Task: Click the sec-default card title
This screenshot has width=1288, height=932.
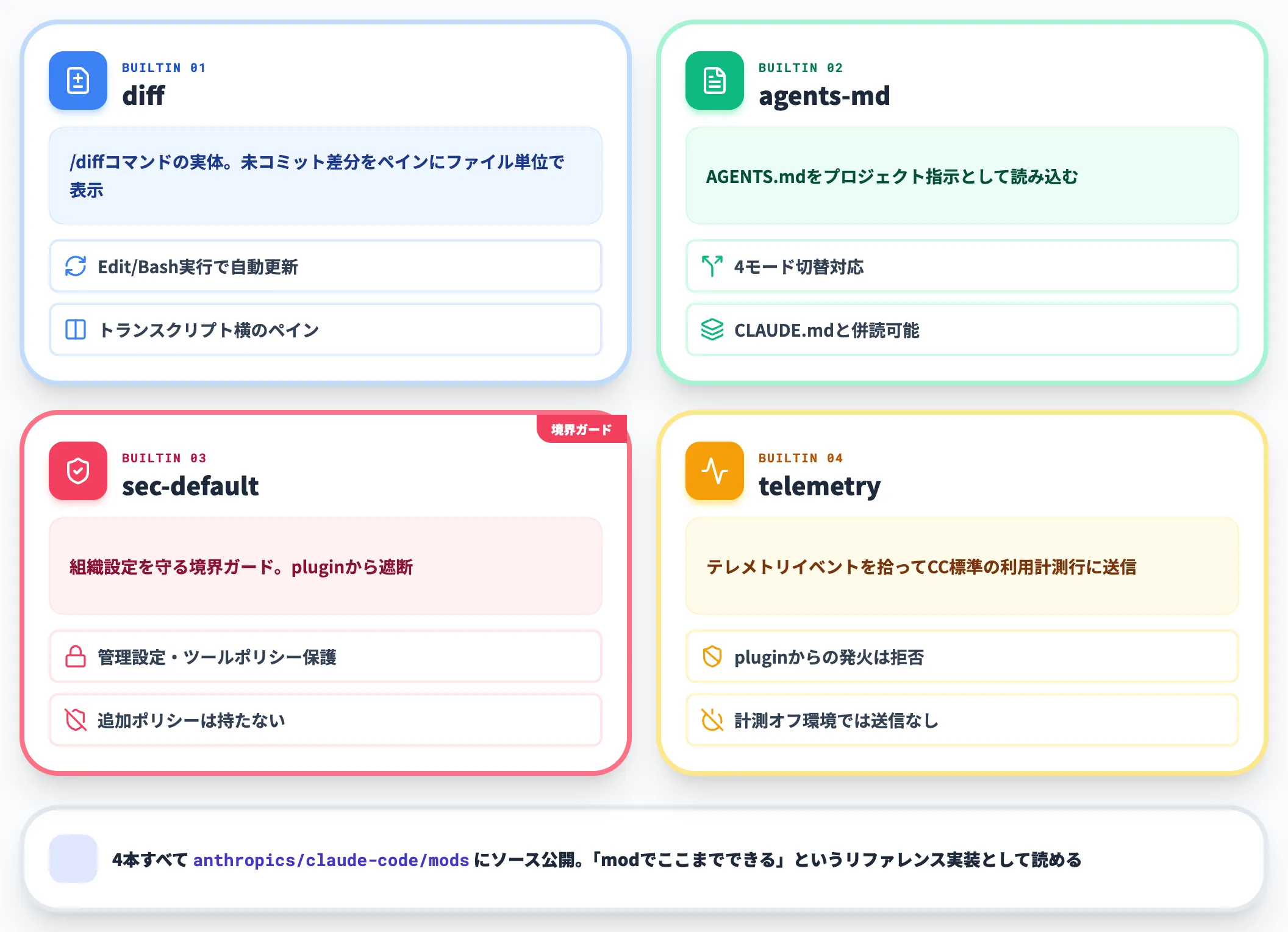Action: coord(190,486)
